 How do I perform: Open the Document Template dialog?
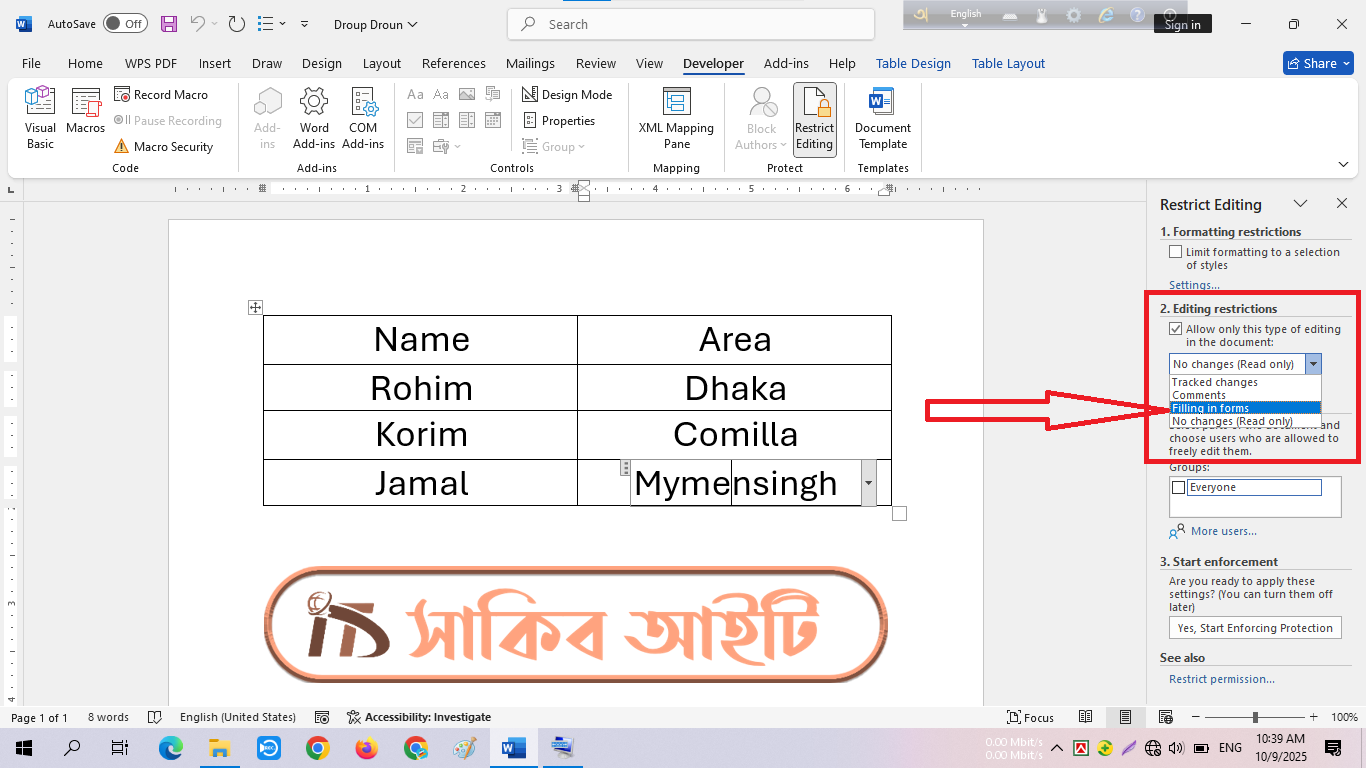882,118
